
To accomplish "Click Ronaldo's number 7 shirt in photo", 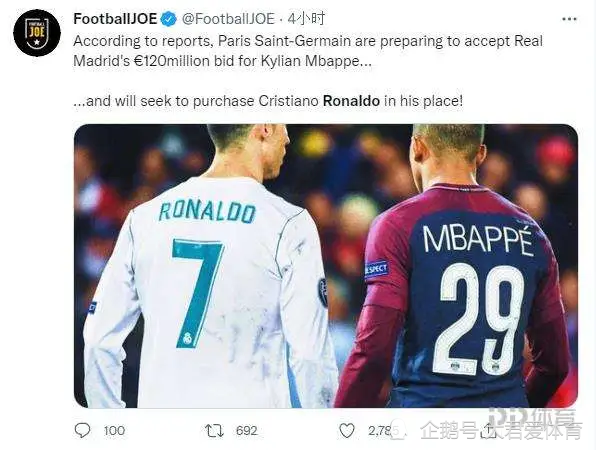I will click(205, 289).
